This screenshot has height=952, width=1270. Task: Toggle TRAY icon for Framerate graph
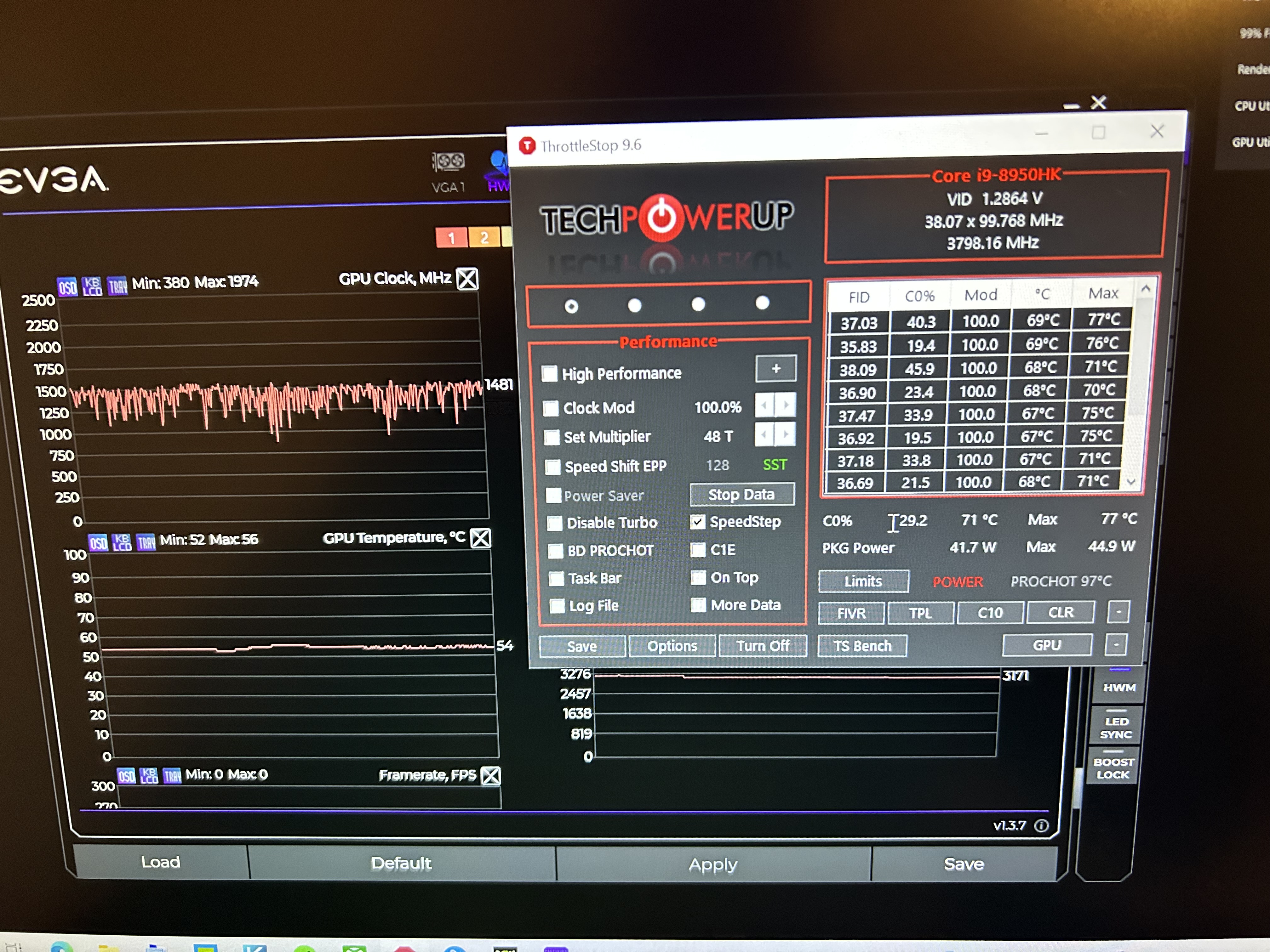[172, 776]
